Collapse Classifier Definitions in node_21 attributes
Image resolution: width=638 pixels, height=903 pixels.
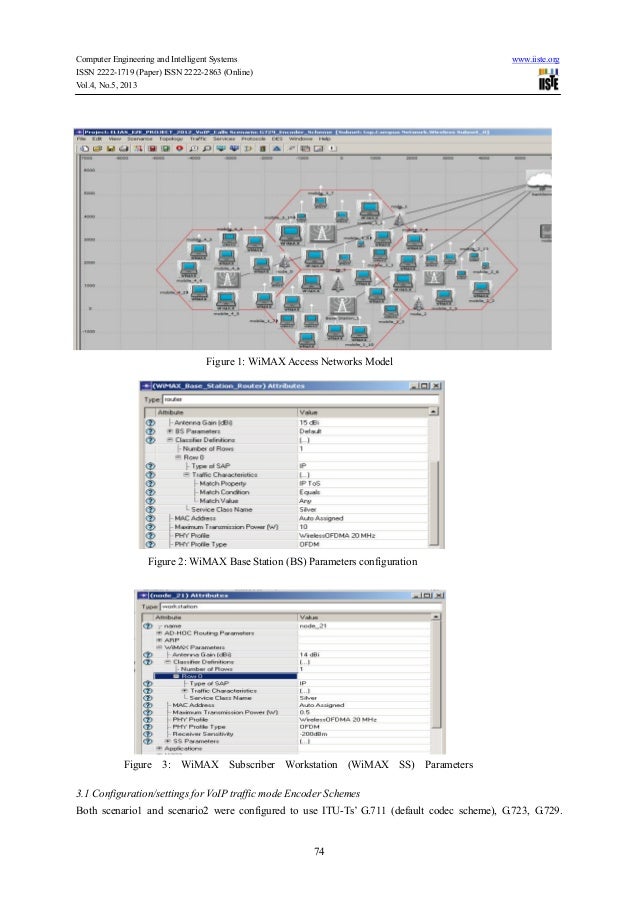pyautogui.click(x=169, y=662)
